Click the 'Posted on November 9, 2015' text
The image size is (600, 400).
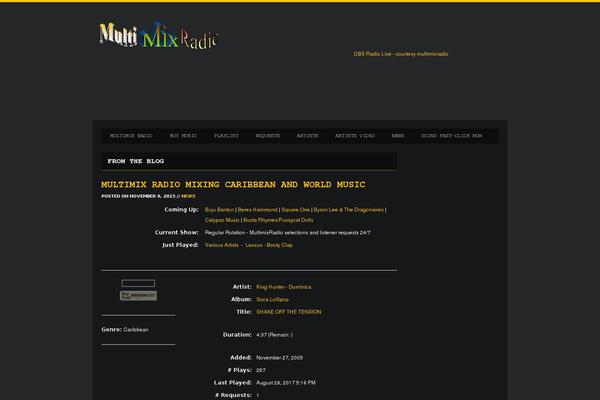138,196
